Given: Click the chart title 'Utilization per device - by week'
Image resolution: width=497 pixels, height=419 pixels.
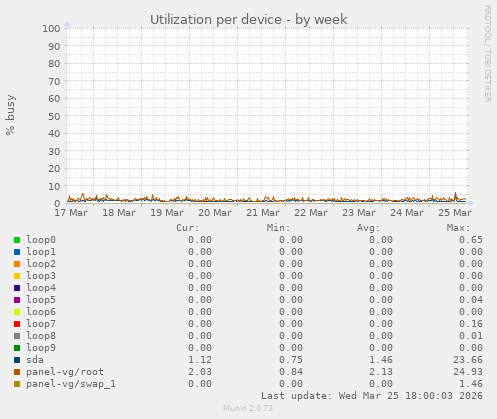Looking at the screenshot, I should [248, 20].
